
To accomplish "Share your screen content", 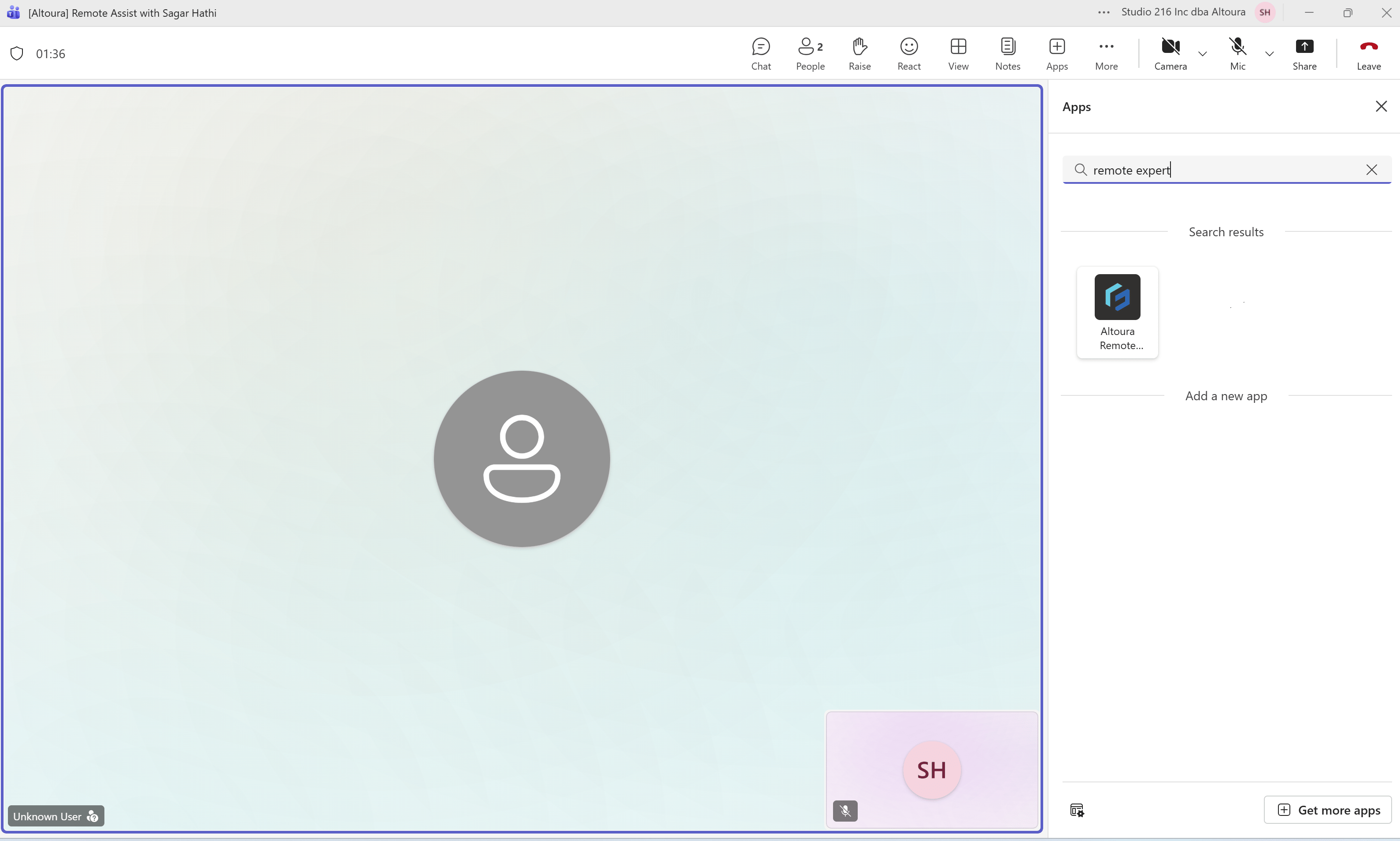I will pyautogui.click(x=1304, y=54).
